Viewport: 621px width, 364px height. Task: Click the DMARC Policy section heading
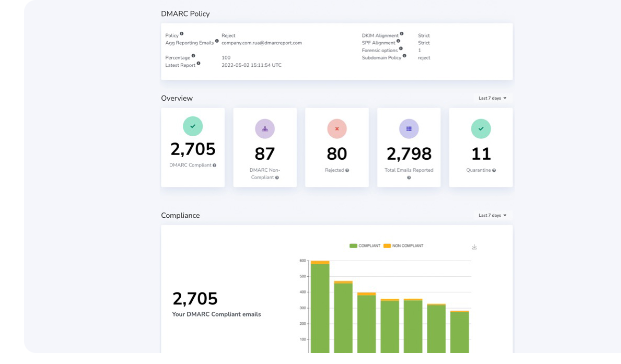(185, 14)
